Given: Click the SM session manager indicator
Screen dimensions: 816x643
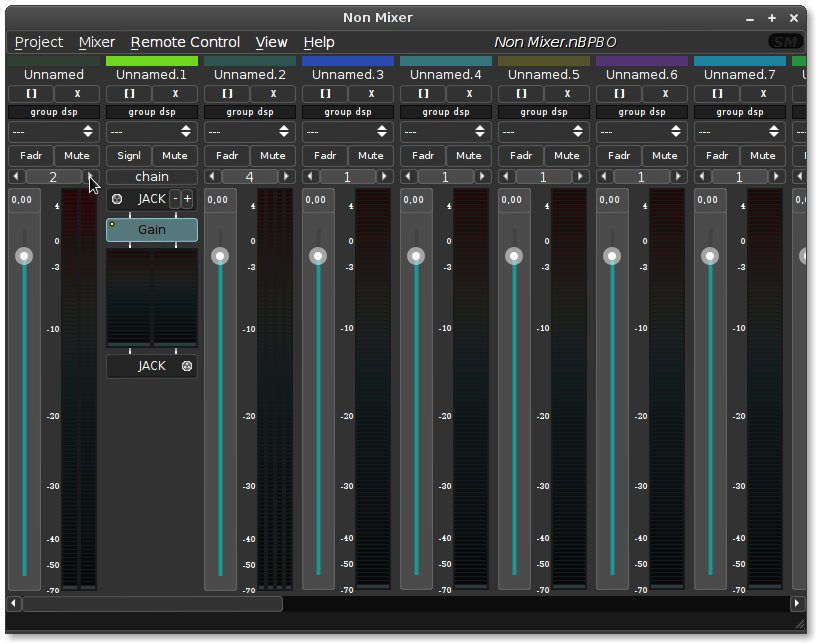Looking at the screenshot, I should (x=785, y=42).
